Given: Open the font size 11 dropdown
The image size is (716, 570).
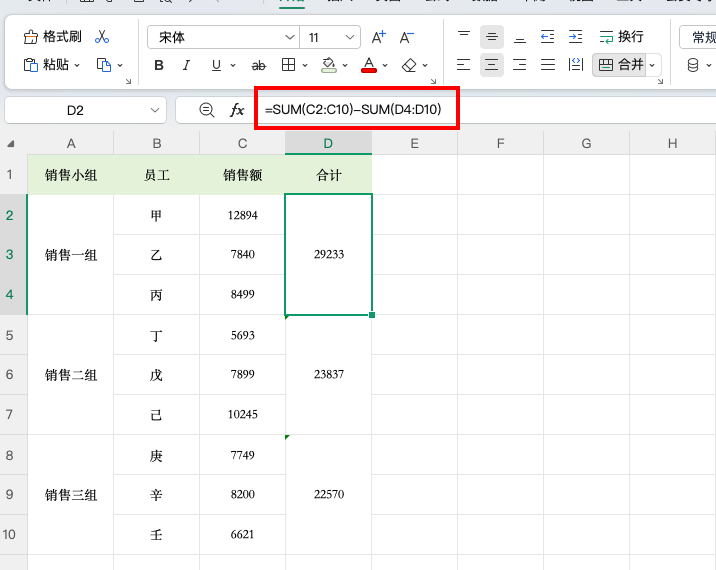Looking at the screenshot, I should coord(350,37).
